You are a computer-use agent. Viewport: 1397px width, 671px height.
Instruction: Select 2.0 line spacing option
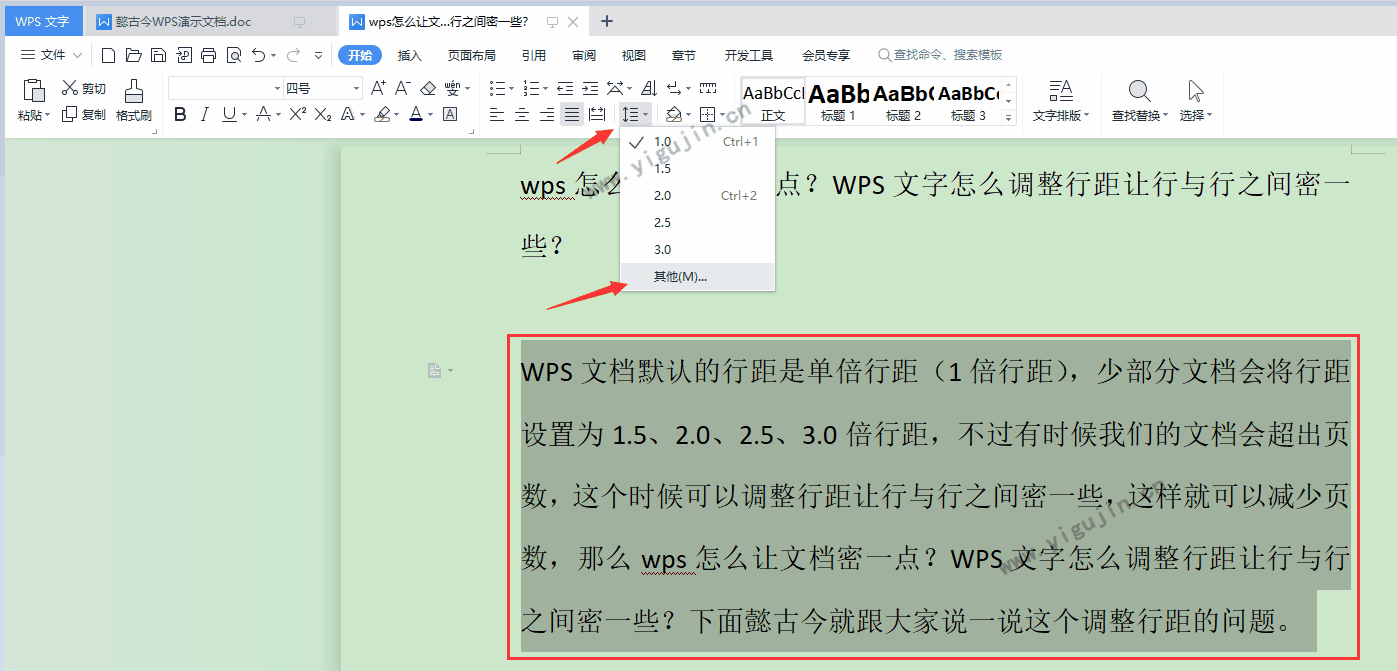tap(697, 195)
